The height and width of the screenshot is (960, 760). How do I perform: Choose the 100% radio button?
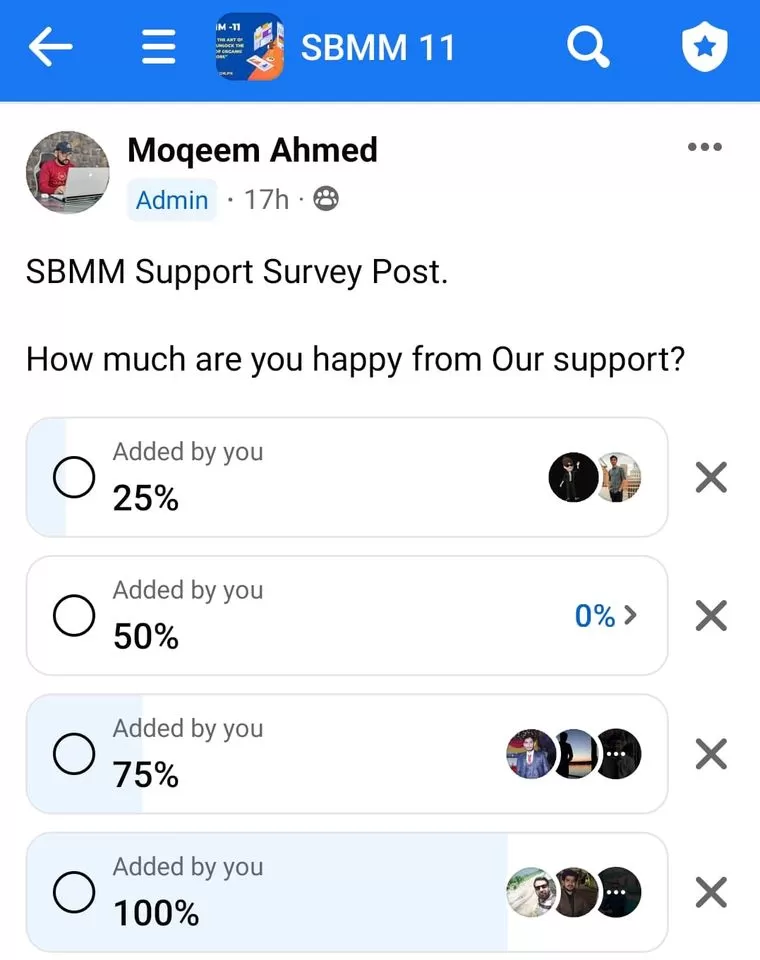tap(74, 892)
